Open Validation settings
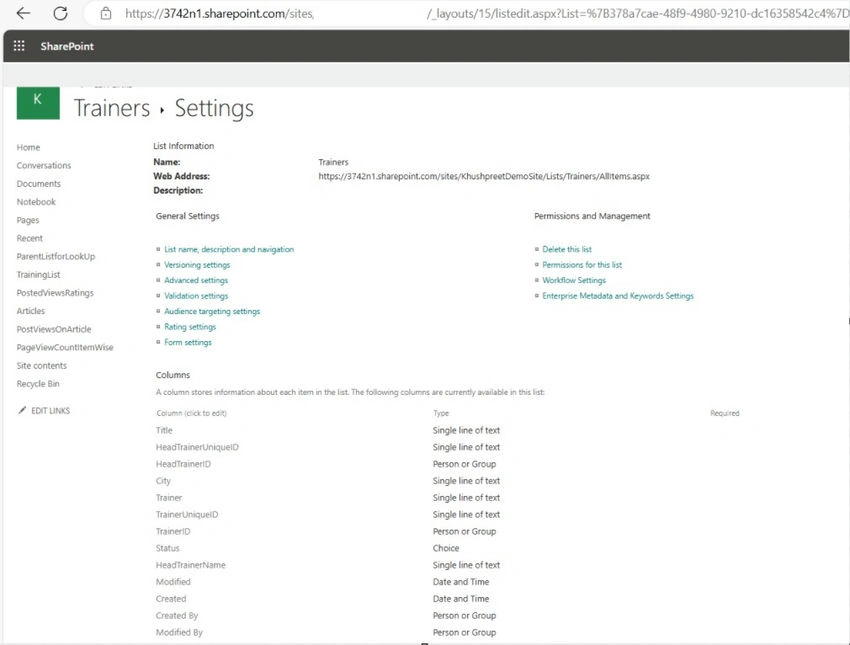 tap(196, 296)
